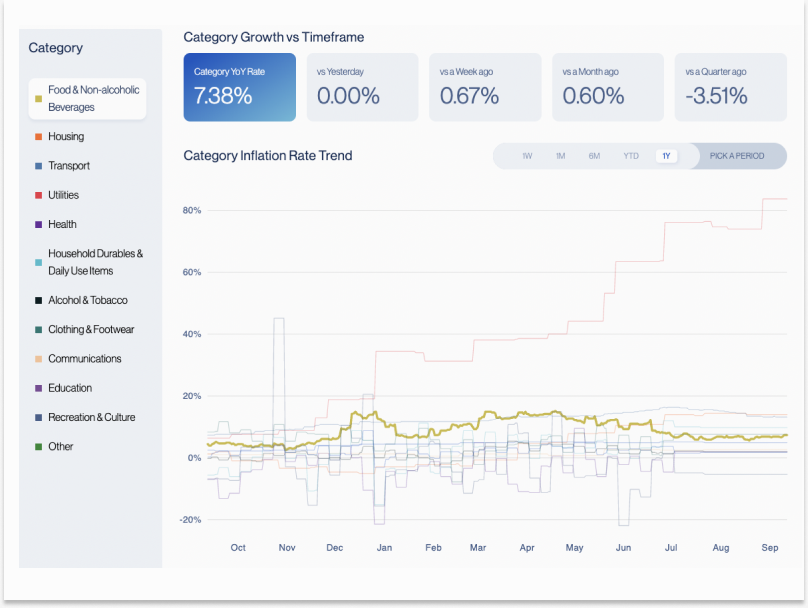Open the Pick a Period selector

[x=737, y=156]
